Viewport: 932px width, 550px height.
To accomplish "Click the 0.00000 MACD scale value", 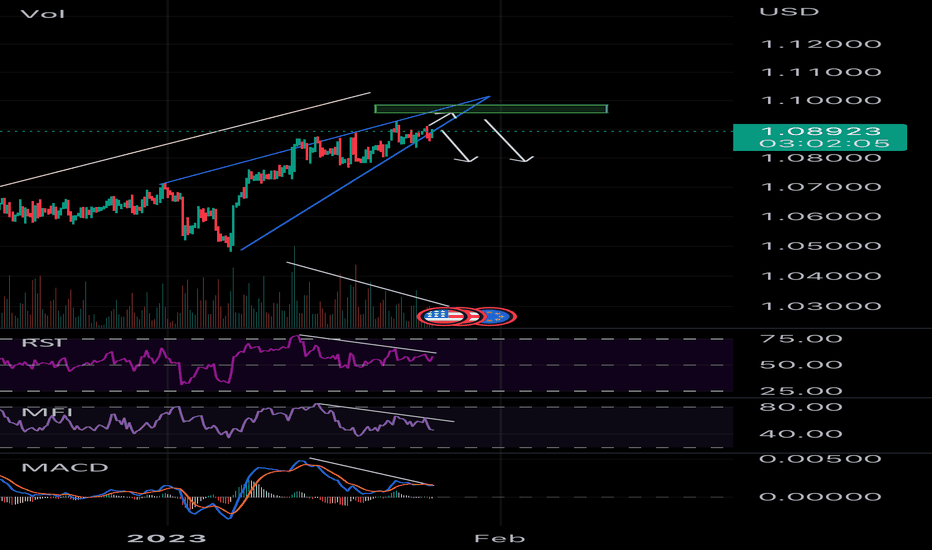I will point(821,496).
